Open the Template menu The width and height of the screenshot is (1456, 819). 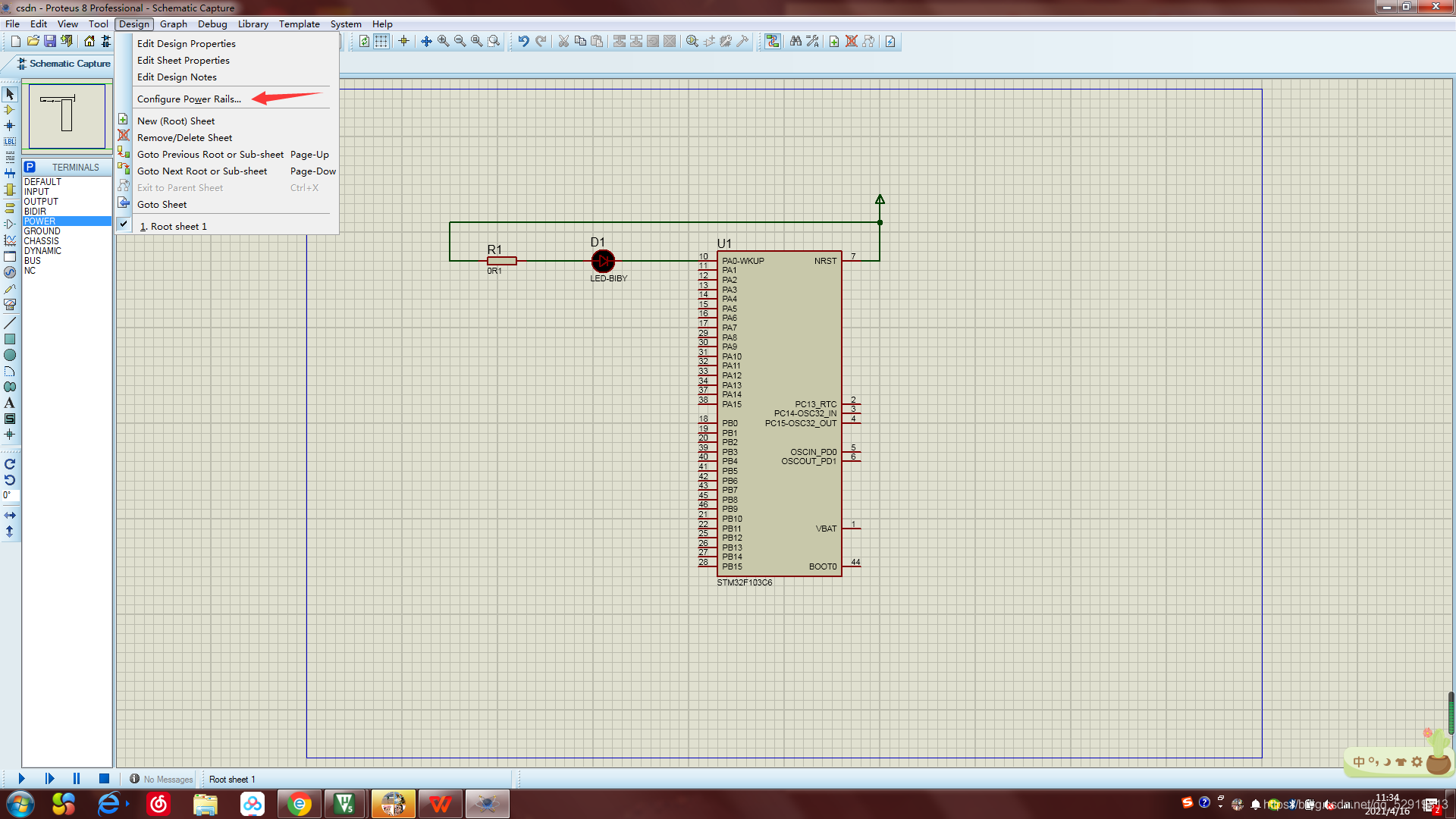pos(299,24)
